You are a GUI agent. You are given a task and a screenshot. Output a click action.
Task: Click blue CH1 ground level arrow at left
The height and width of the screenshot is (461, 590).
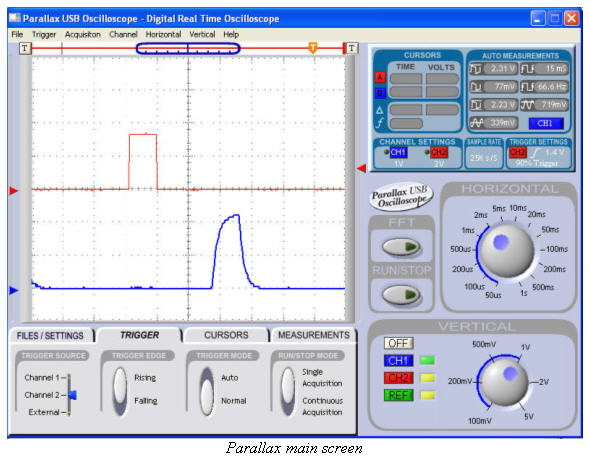pos(14,290)
